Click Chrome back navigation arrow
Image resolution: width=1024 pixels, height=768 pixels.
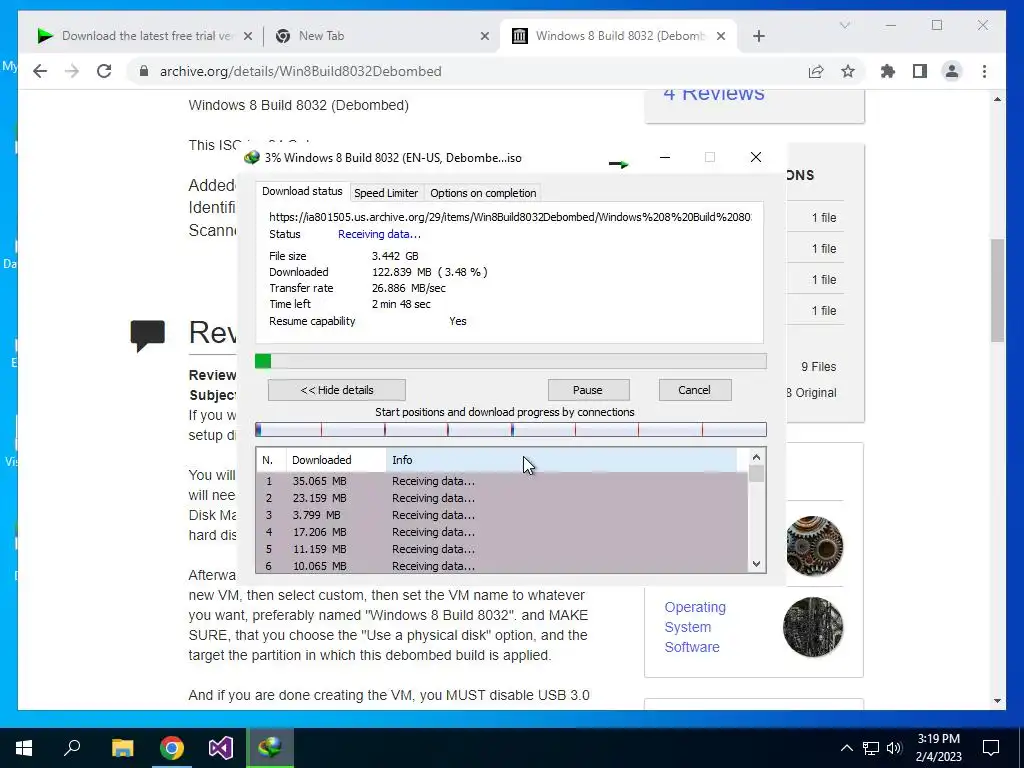[40, 71]
